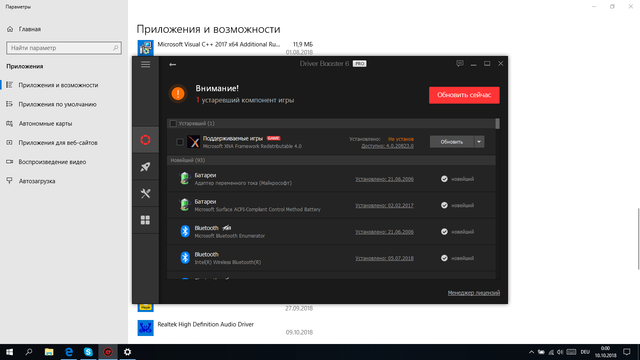Click the orange warning exclamation icon

pos(178,94)
